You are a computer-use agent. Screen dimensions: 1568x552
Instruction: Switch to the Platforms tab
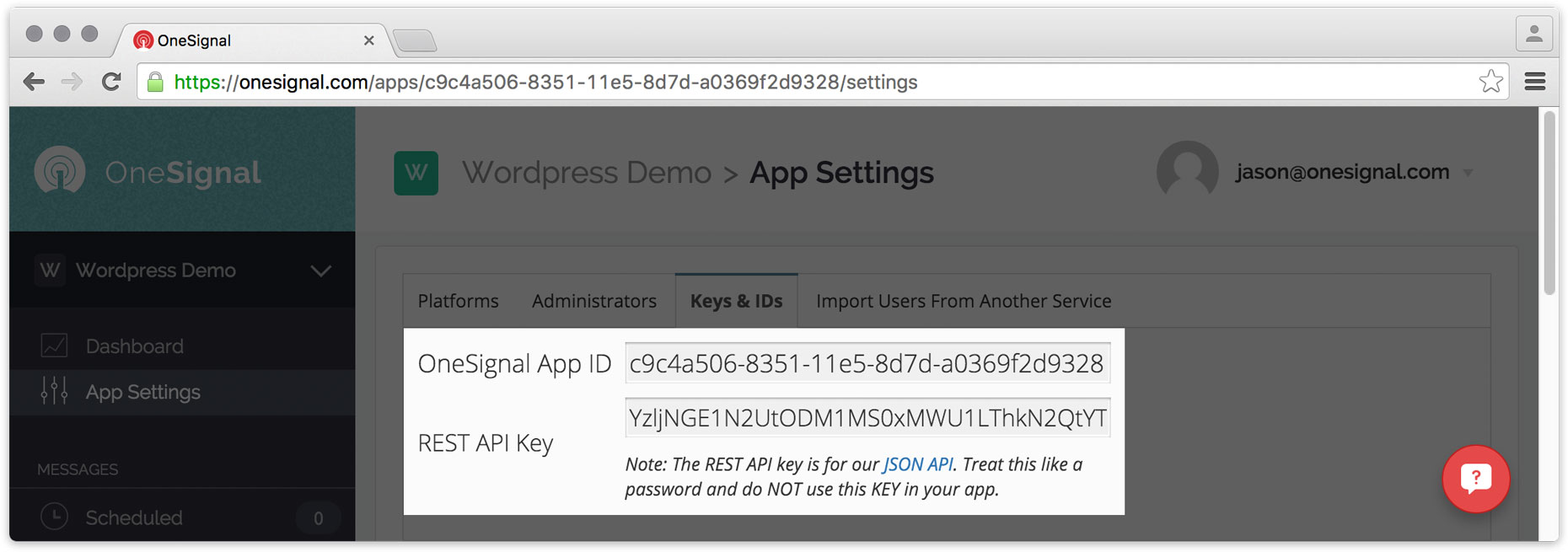[458, 301]
